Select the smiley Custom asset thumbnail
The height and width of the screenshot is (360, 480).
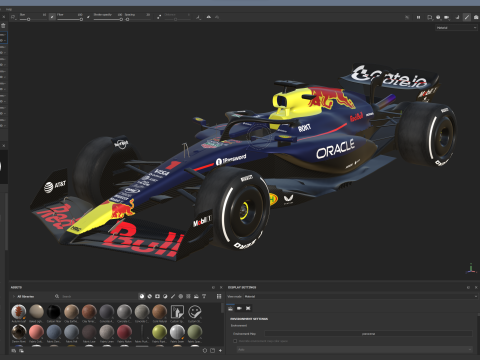tap(195, 313)
